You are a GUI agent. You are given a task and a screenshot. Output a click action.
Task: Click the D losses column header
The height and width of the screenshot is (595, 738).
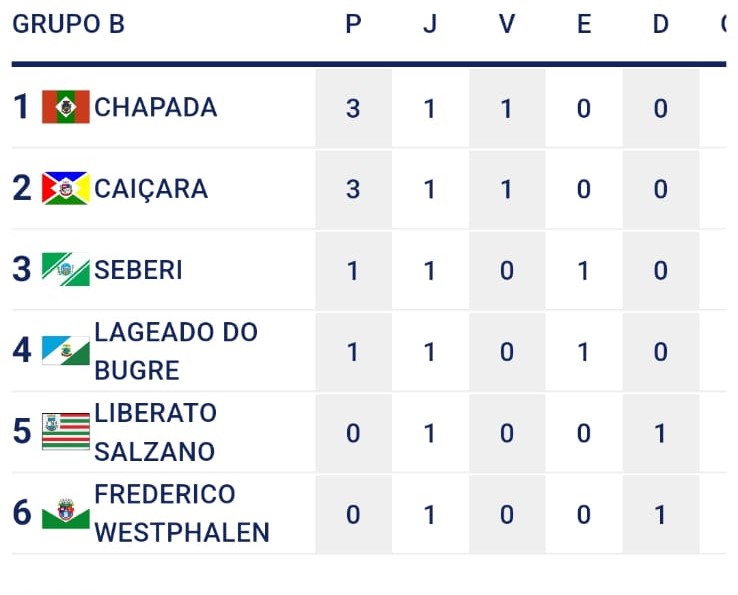click(661, 24)
